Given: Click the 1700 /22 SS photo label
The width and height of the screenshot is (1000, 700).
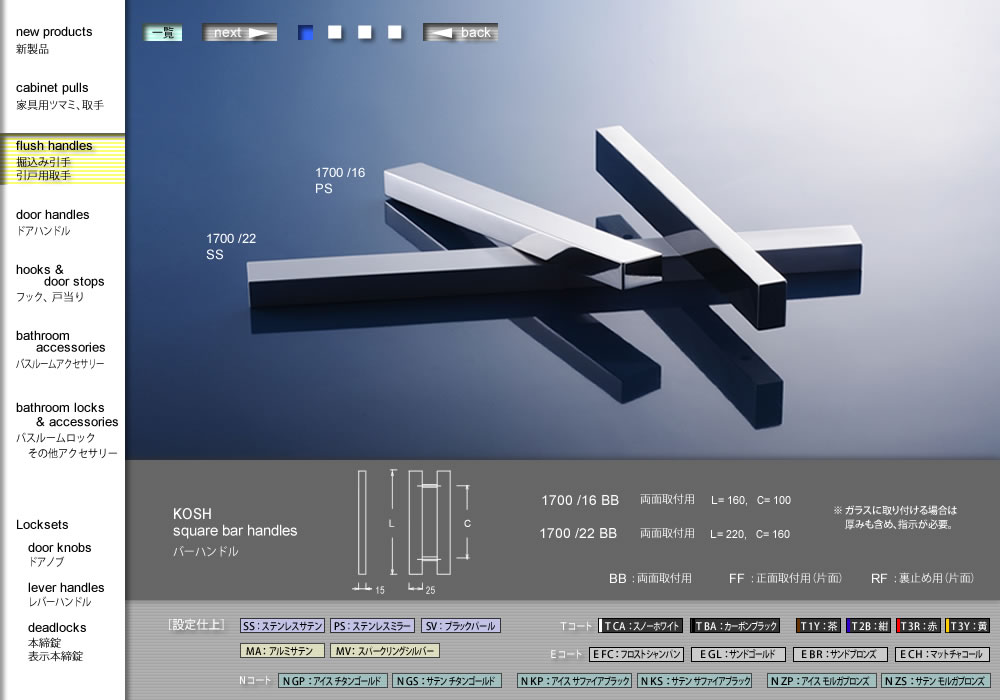Looking at the screenshot, I should pos(231,246).
